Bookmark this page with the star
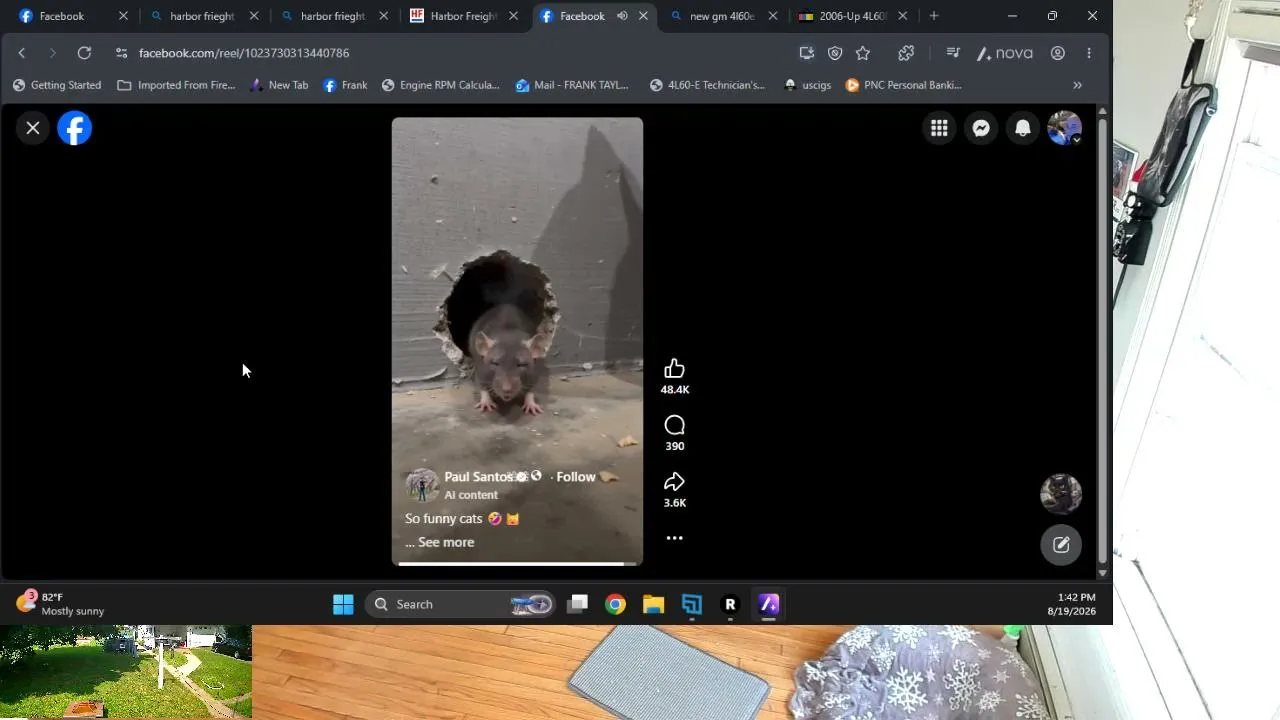This screenshot has width=1280, height=720. click(x=863, y=53)
